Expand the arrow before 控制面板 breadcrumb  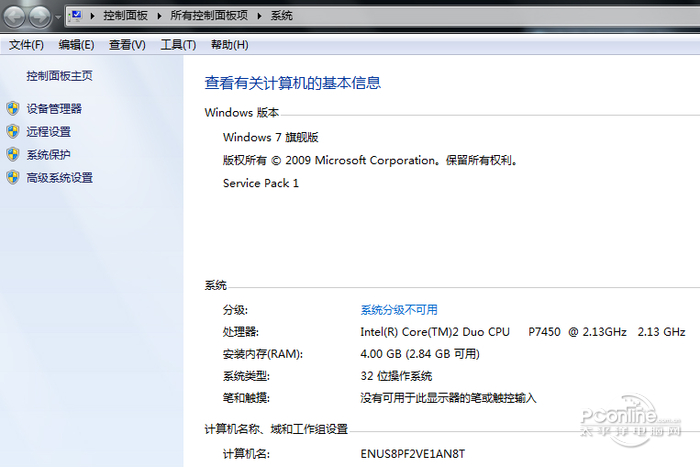coord(92,16)
